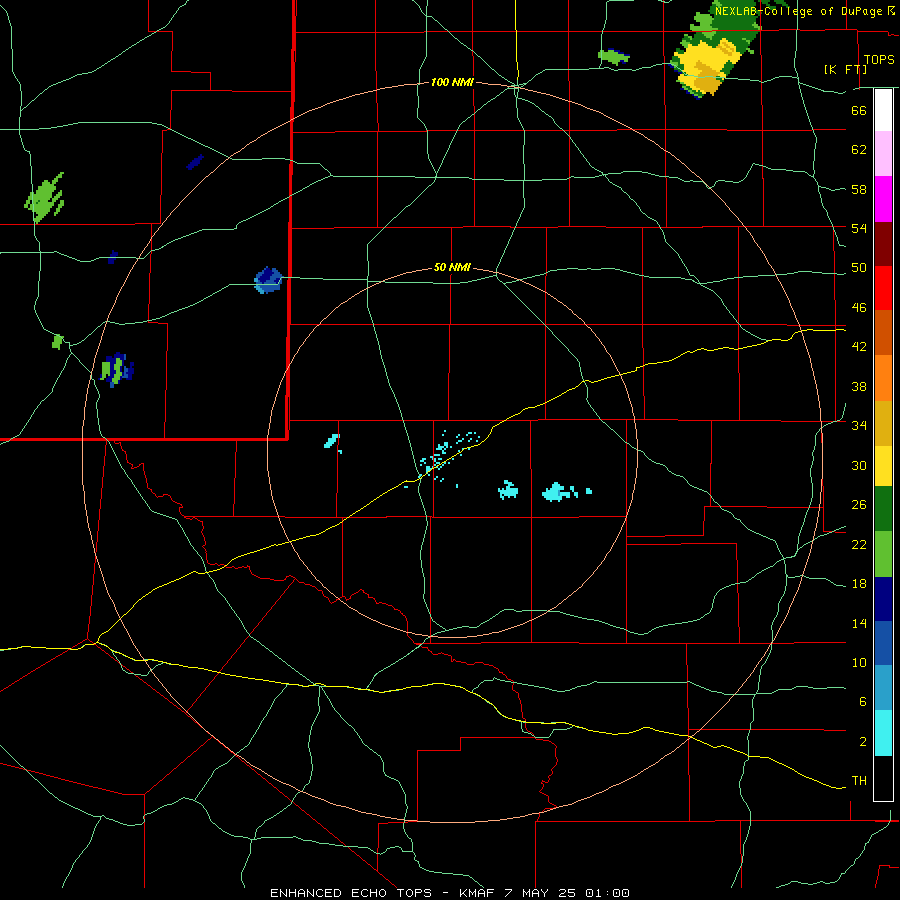Screen dimensions: 900x900
Task: Click the 66 legend value
Action: pyautogui.click(x=859, y=110)
